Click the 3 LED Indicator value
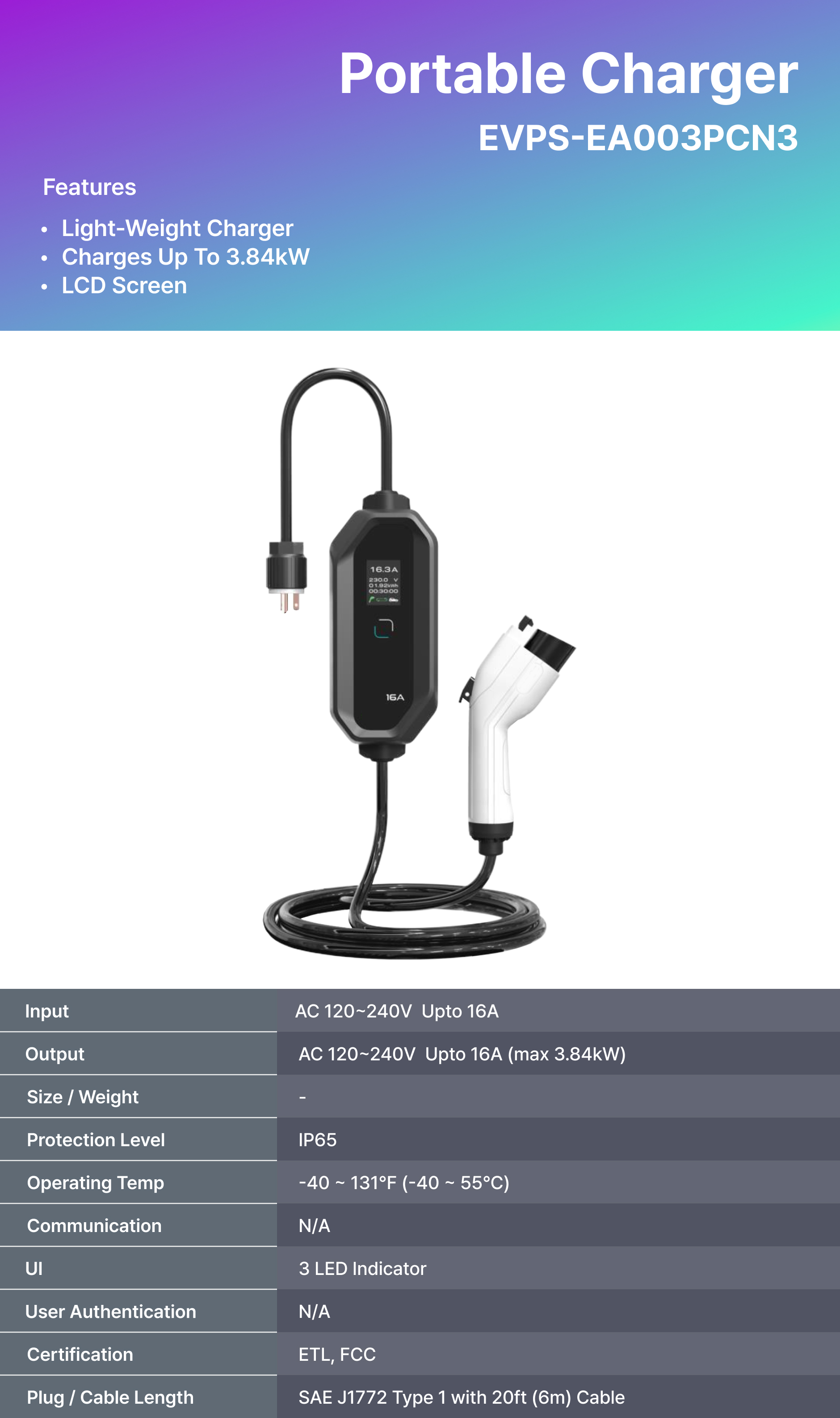The image size is (840, 1418). coord(362,1269)
